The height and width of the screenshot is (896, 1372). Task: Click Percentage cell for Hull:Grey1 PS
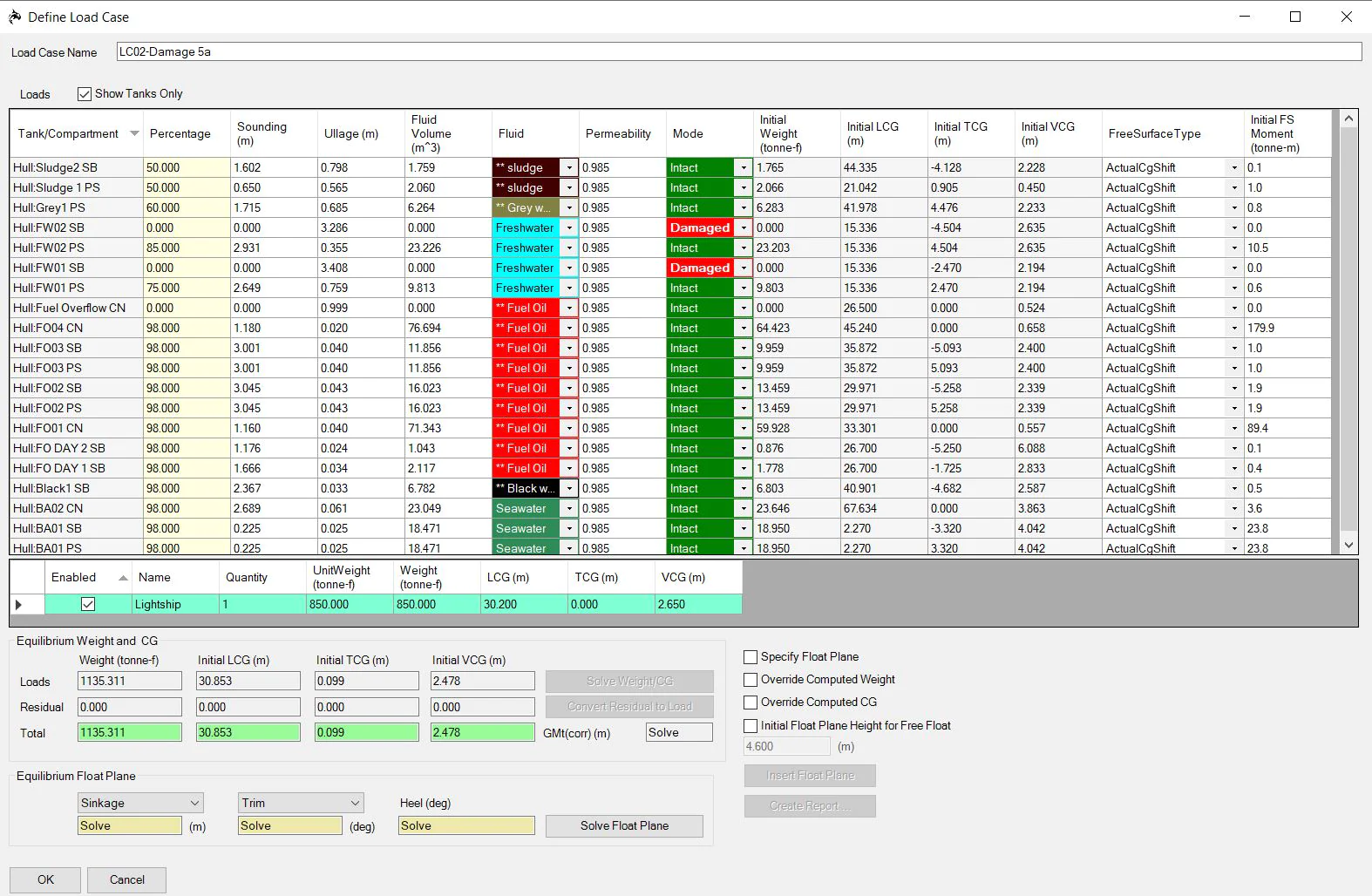click(x=187, y=208)
